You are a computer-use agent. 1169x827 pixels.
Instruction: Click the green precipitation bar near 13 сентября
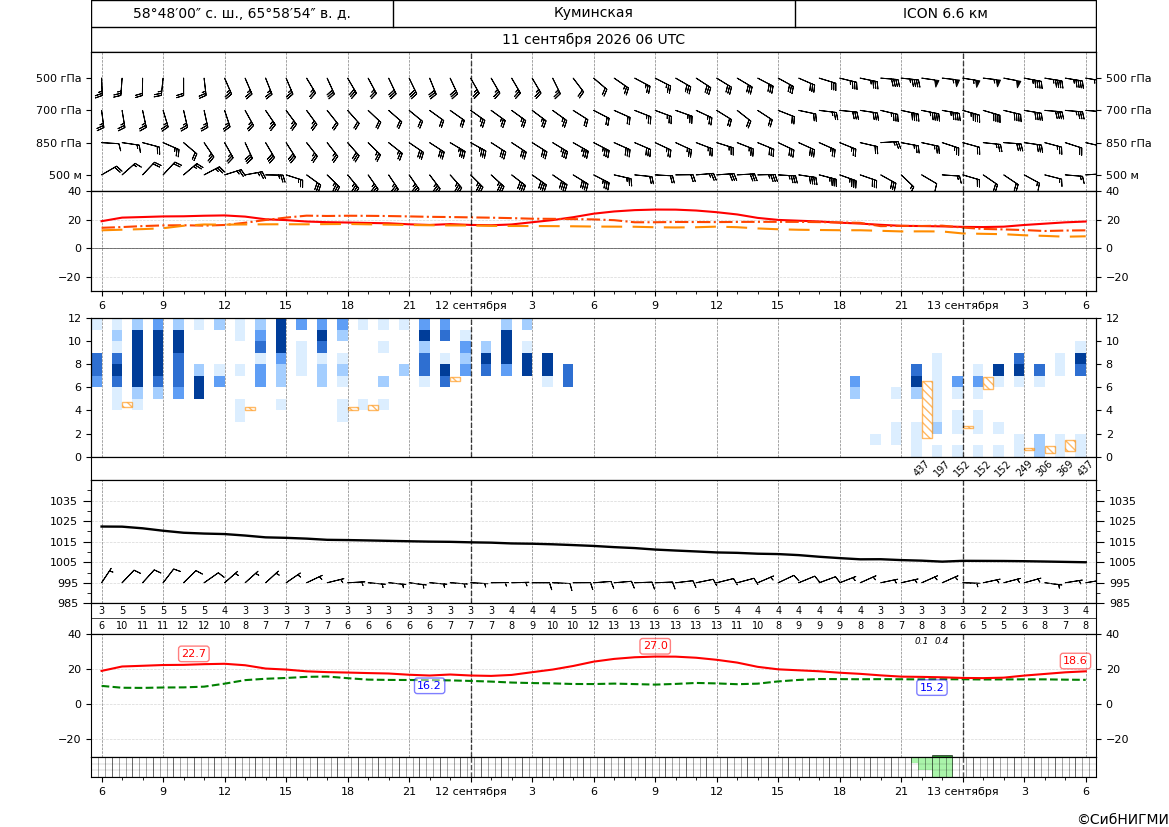942,767
